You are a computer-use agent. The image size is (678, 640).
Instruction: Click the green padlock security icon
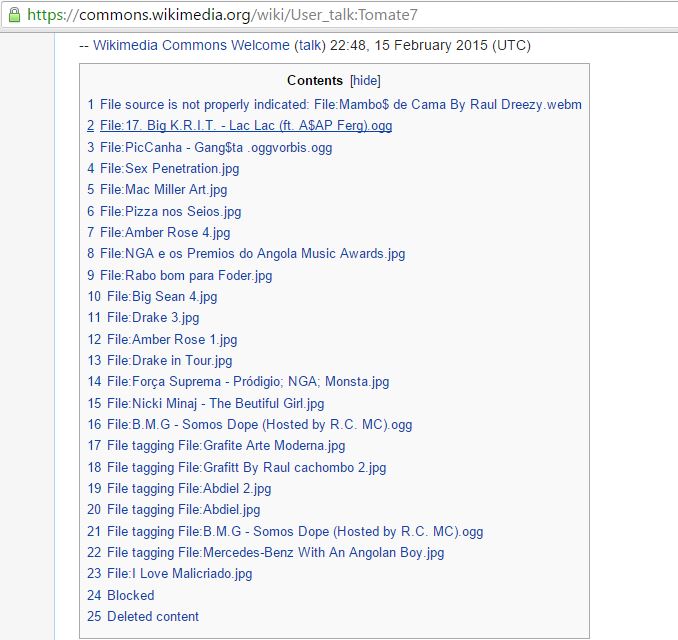click(x=14, y=15)
